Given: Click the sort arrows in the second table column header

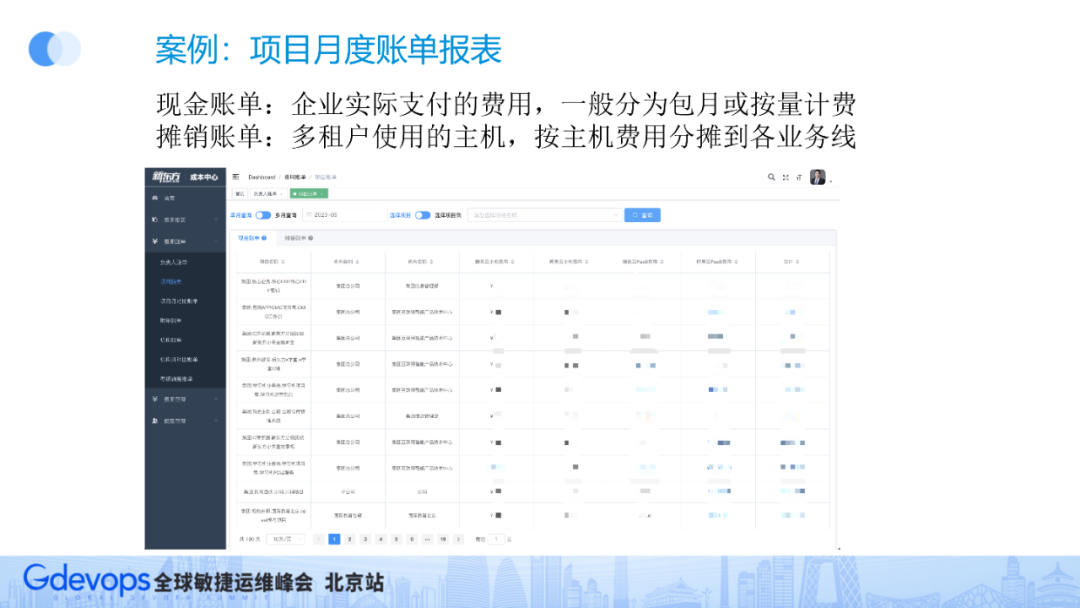Looking at the screenshot, I should coord(357,262).
